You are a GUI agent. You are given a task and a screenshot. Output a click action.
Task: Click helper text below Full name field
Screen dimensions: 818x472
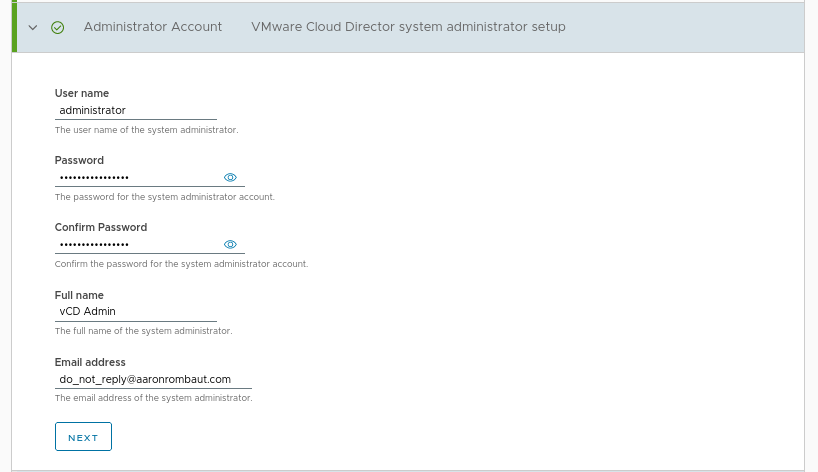pos(143,330)
